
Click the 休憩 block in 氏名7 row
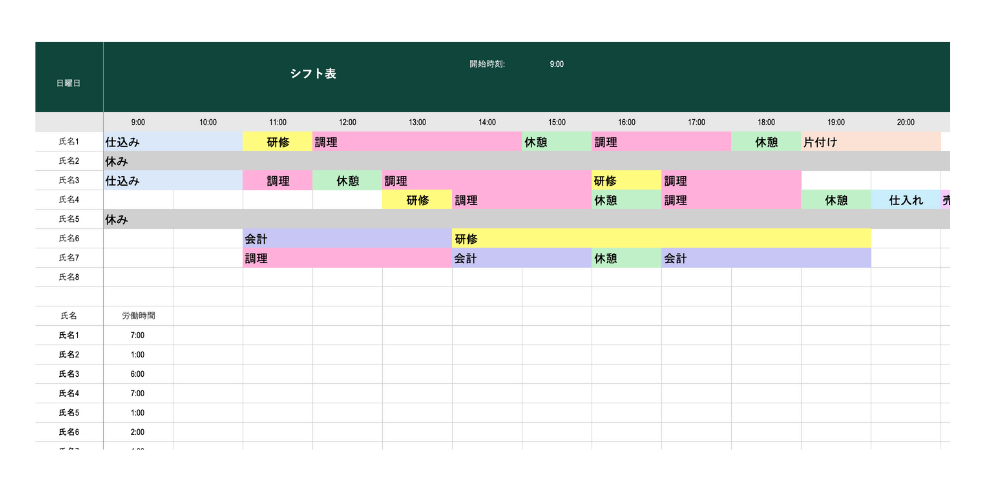click(x=626, y=258)
